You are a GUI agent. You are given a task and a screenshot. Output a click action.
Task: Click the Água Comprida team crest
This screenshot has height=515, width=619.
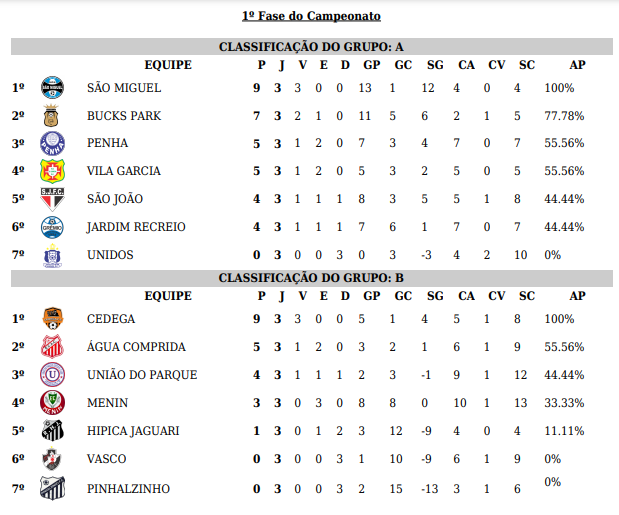click(52, 347)
